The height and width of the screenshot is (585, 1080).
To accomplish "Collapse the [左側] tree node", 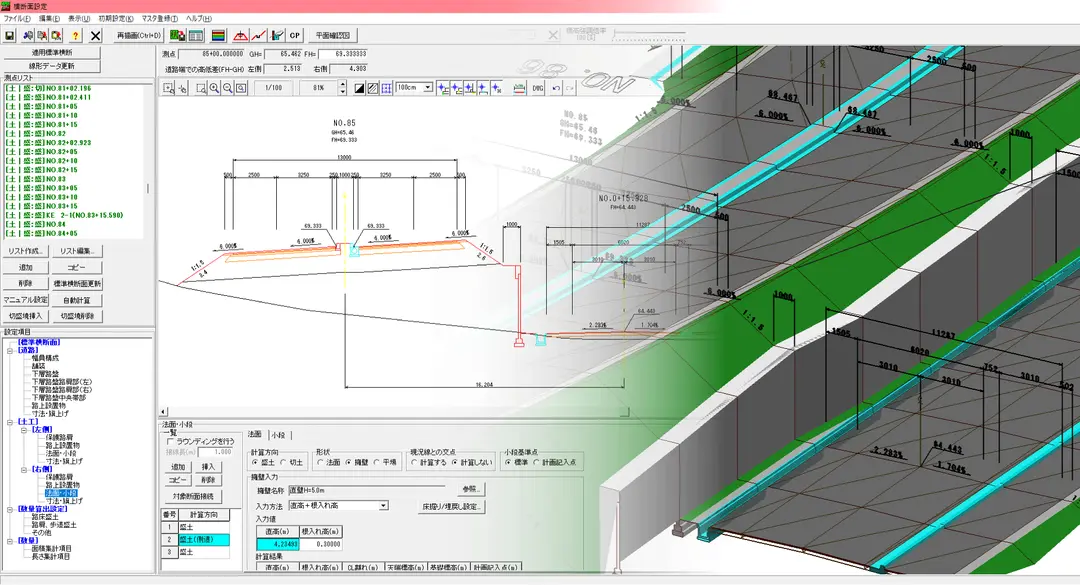I will [23, 430].
